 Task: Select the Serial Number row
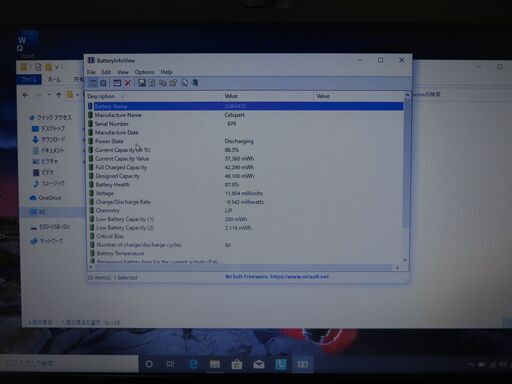(x=245, y=124)
